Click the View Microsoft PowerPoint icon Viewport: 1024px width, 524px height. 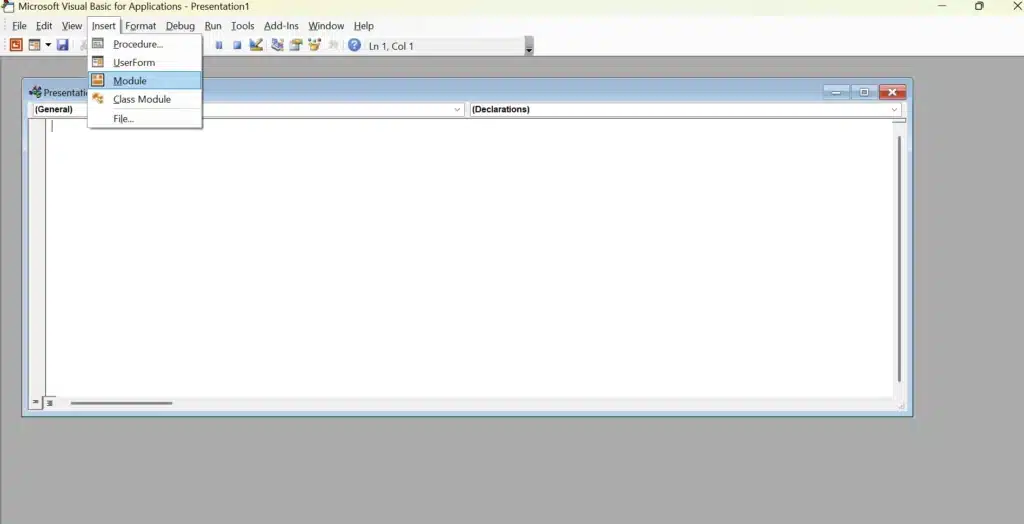tap(16, 45)
